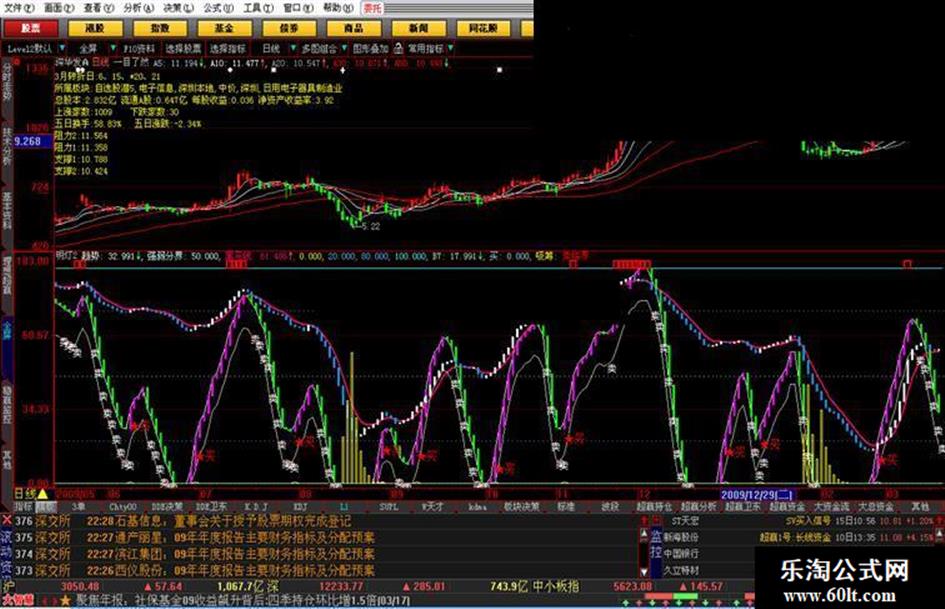Select 中国银行 in watch list
The height and width of the screenshot is (609, 945).
click(682, 554)
